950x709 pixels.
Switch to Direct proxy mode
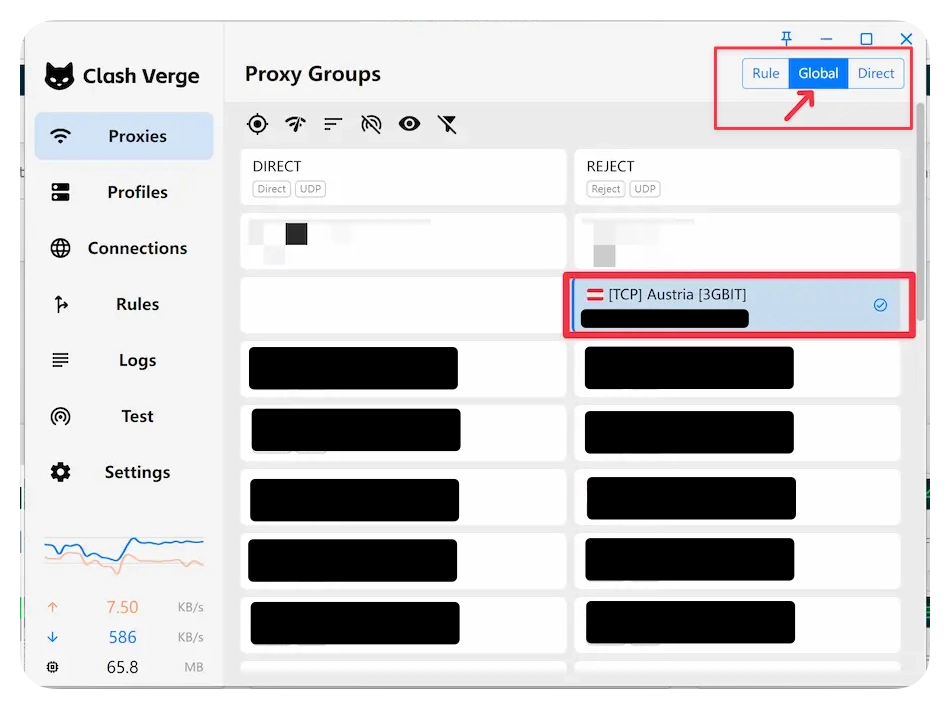876,73
